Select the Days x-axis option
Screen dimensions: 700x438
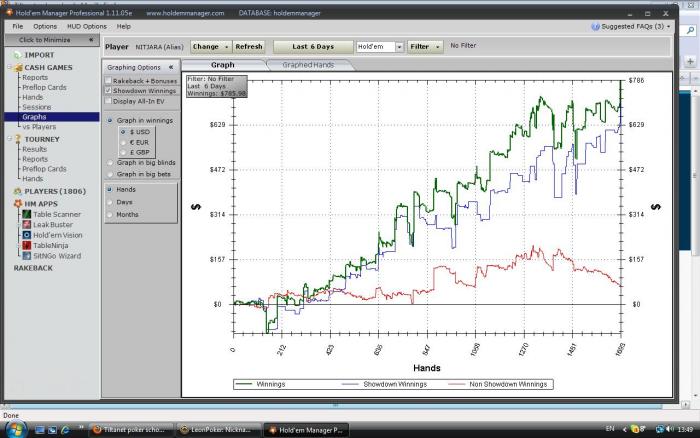(x=109, y=202)
